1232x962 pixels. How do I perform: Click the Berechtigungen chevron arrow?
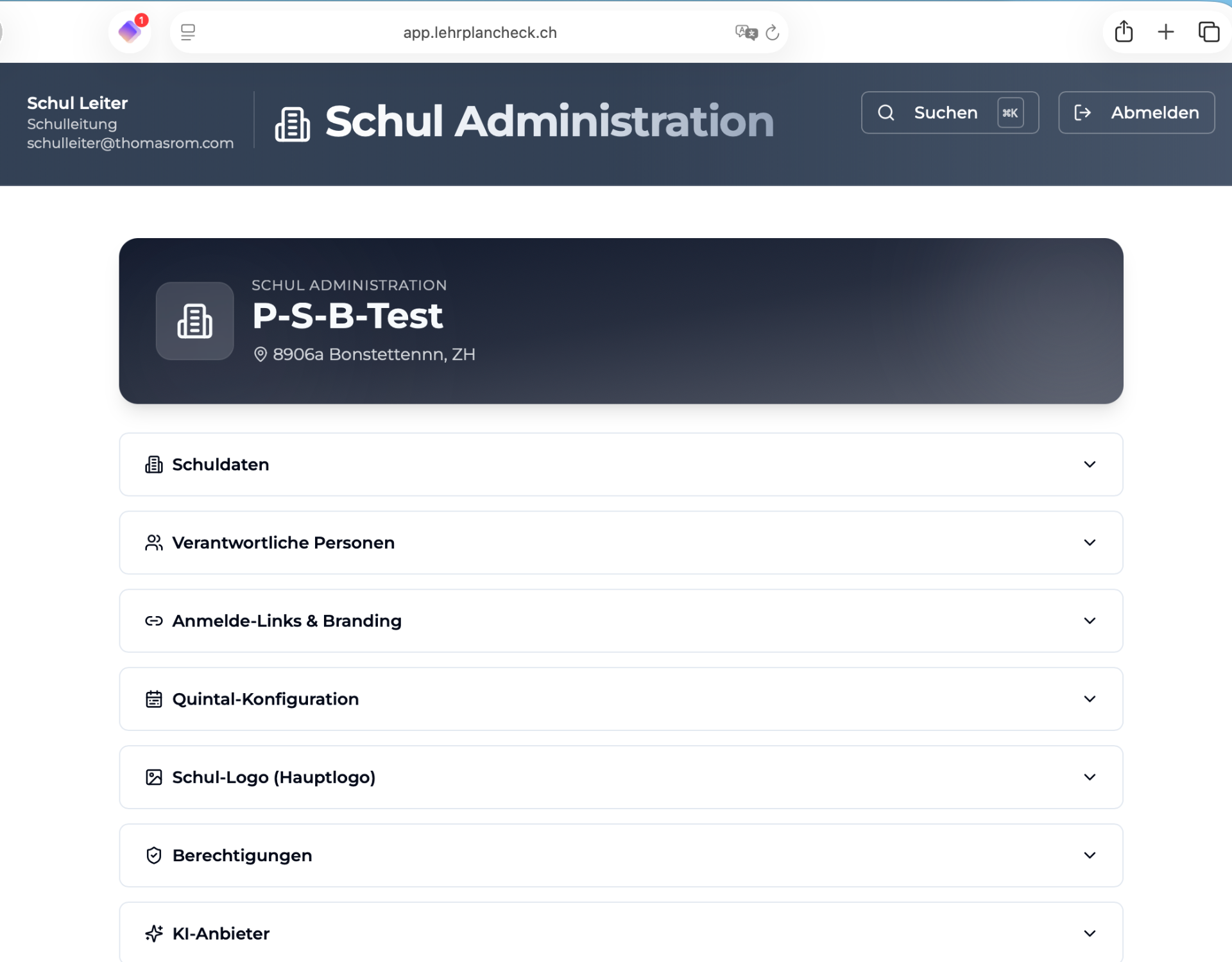coord(1090,855)
